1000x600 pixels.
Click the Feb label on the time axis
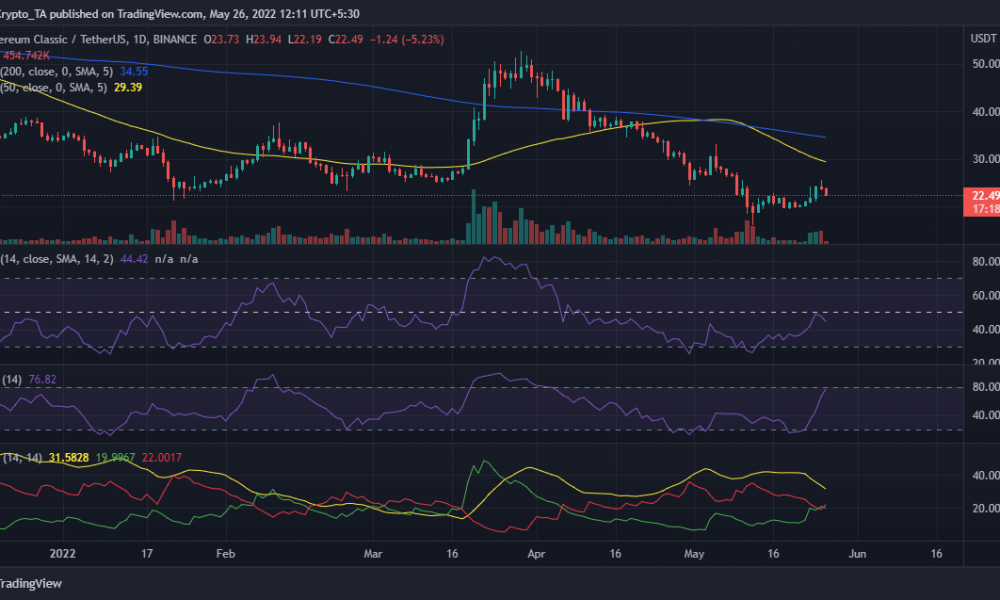226,553
